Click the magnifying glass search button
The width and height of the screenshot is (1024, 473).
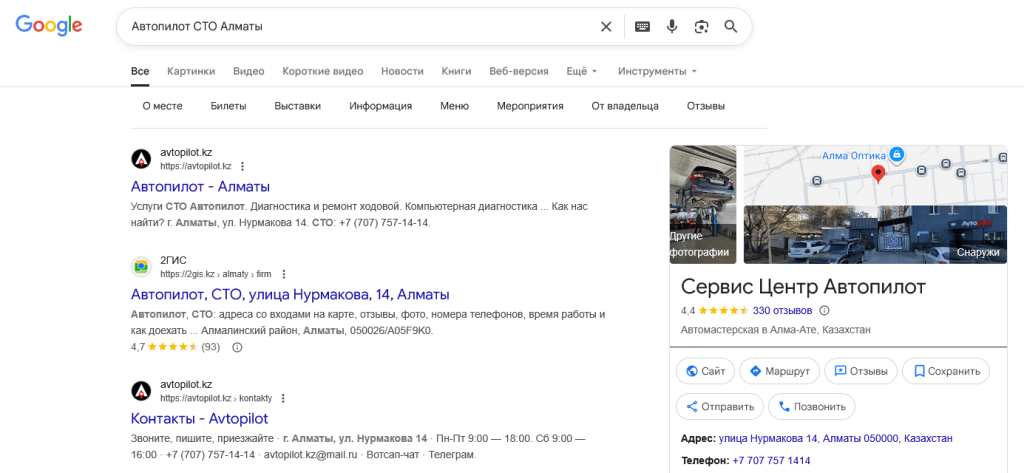click(x=731, y=27)
